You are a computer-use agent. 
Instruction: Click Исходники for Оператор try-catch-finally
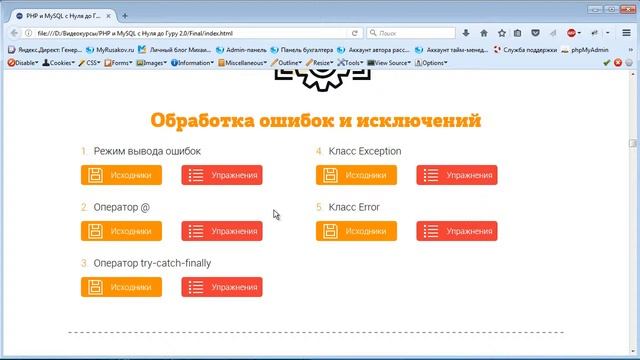pos(121,287)
